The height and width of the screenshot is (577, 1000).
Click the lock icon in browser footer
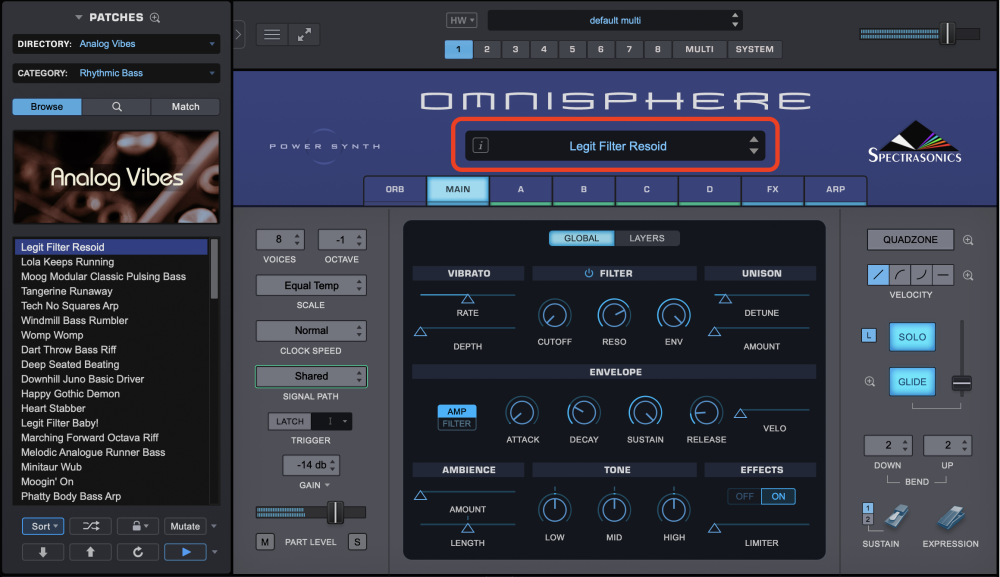pyautogui.click(x=136, y=526)
